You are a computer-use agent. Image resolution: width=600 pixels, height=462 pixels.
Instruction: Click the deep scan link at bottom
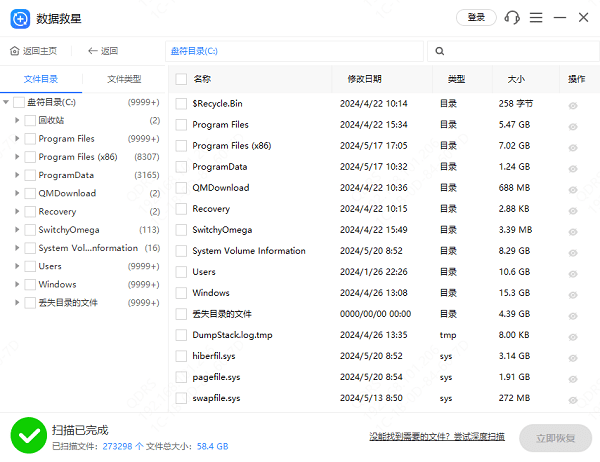pyautogui.click(x=436, y=436)
